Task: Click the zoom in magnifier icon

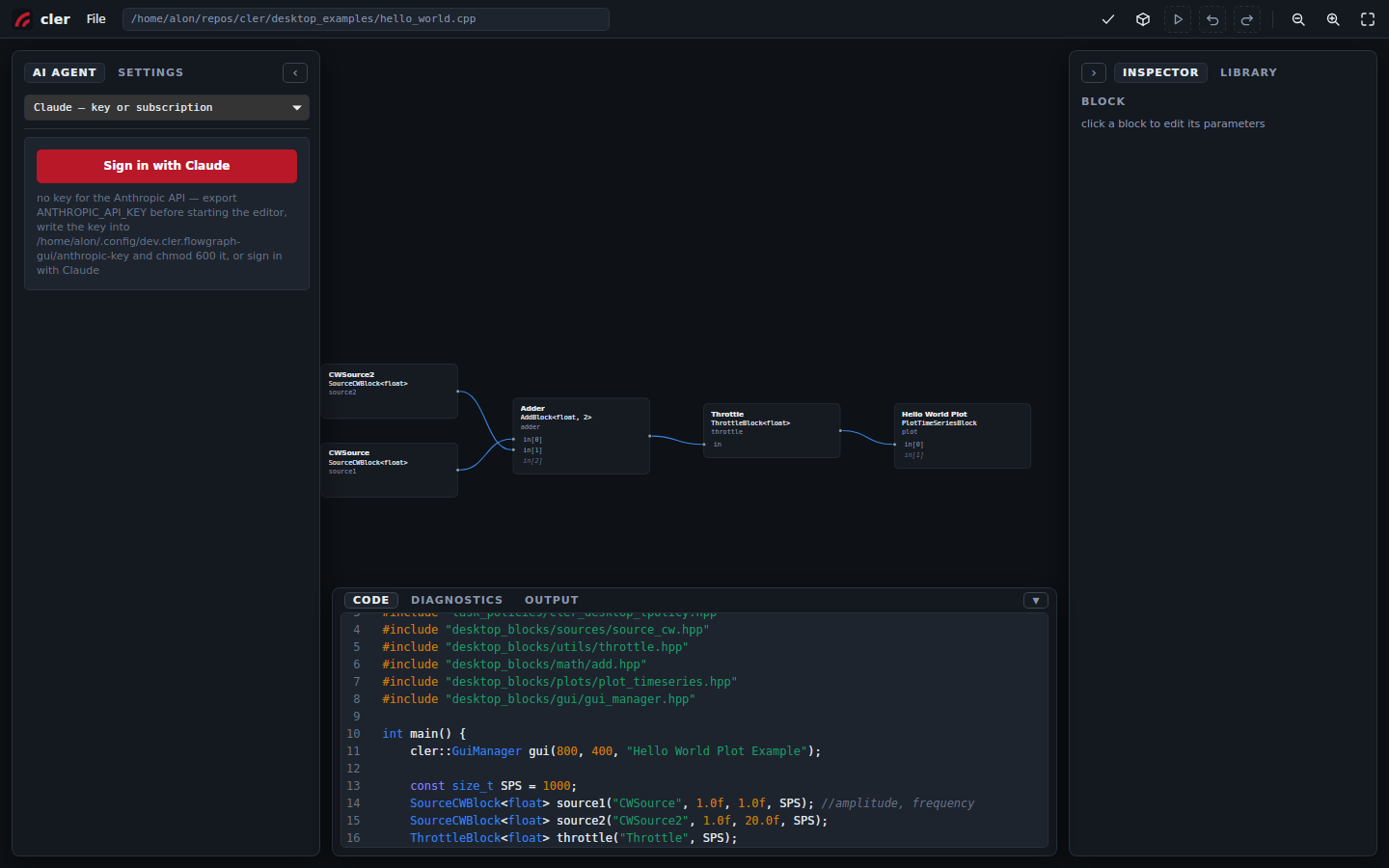Action: [1333, 19]
